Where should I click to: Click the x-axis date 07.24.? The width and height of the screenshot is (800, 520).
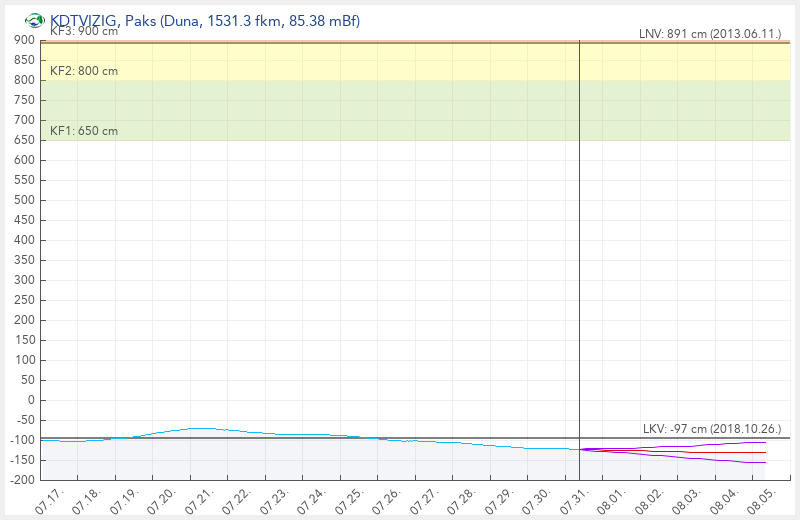312,500
